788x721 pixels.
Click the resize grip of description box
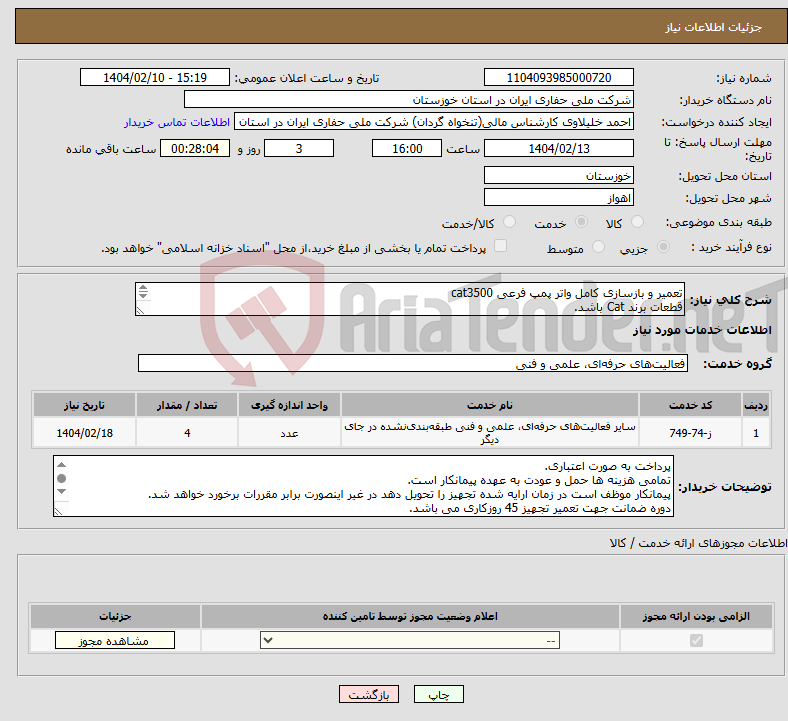(x=140, y=311)
